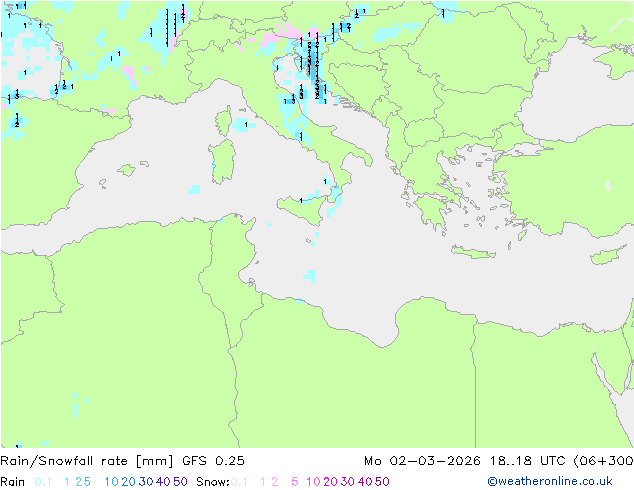This screenshot has height=490, width=634.
Task: Select the rain 0.1 legend value
Action: tap(43, 482)
